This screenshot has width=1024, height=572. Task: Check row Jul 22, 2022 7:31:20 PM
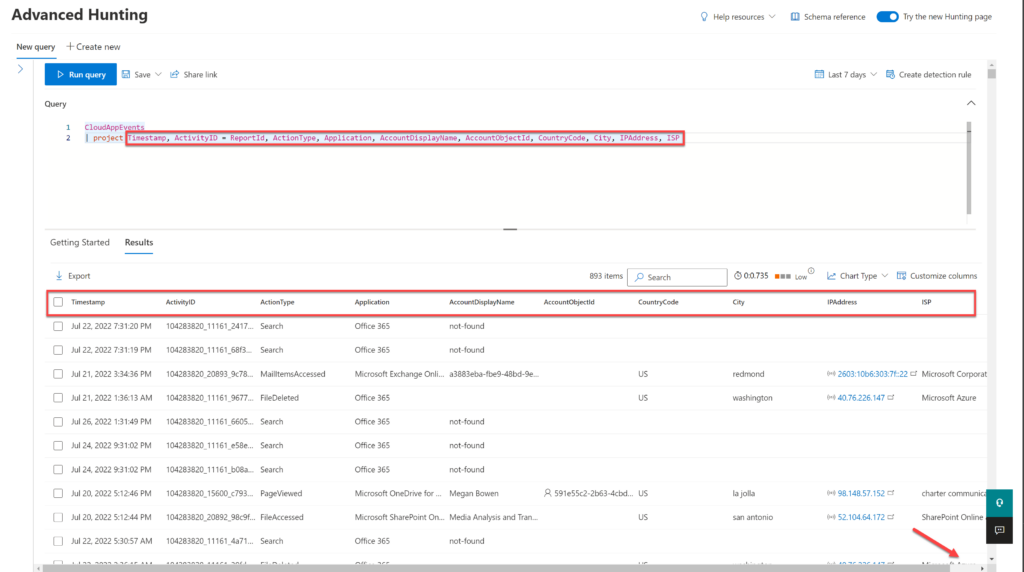pos(58,326)
